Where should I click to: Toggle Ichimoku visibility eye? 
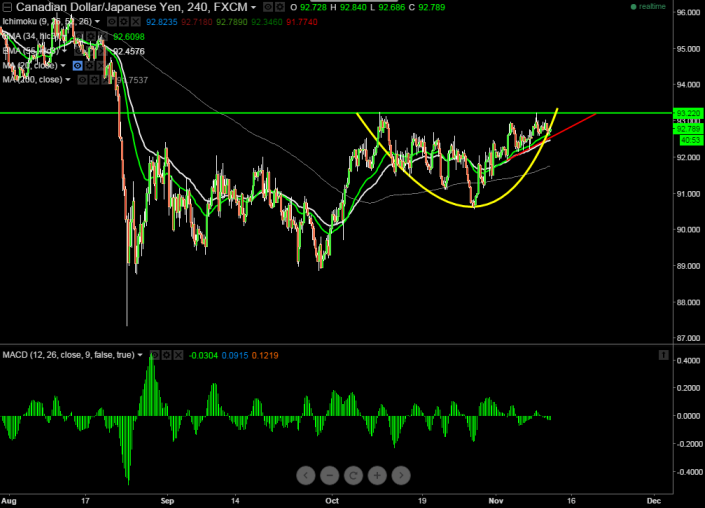112,21
